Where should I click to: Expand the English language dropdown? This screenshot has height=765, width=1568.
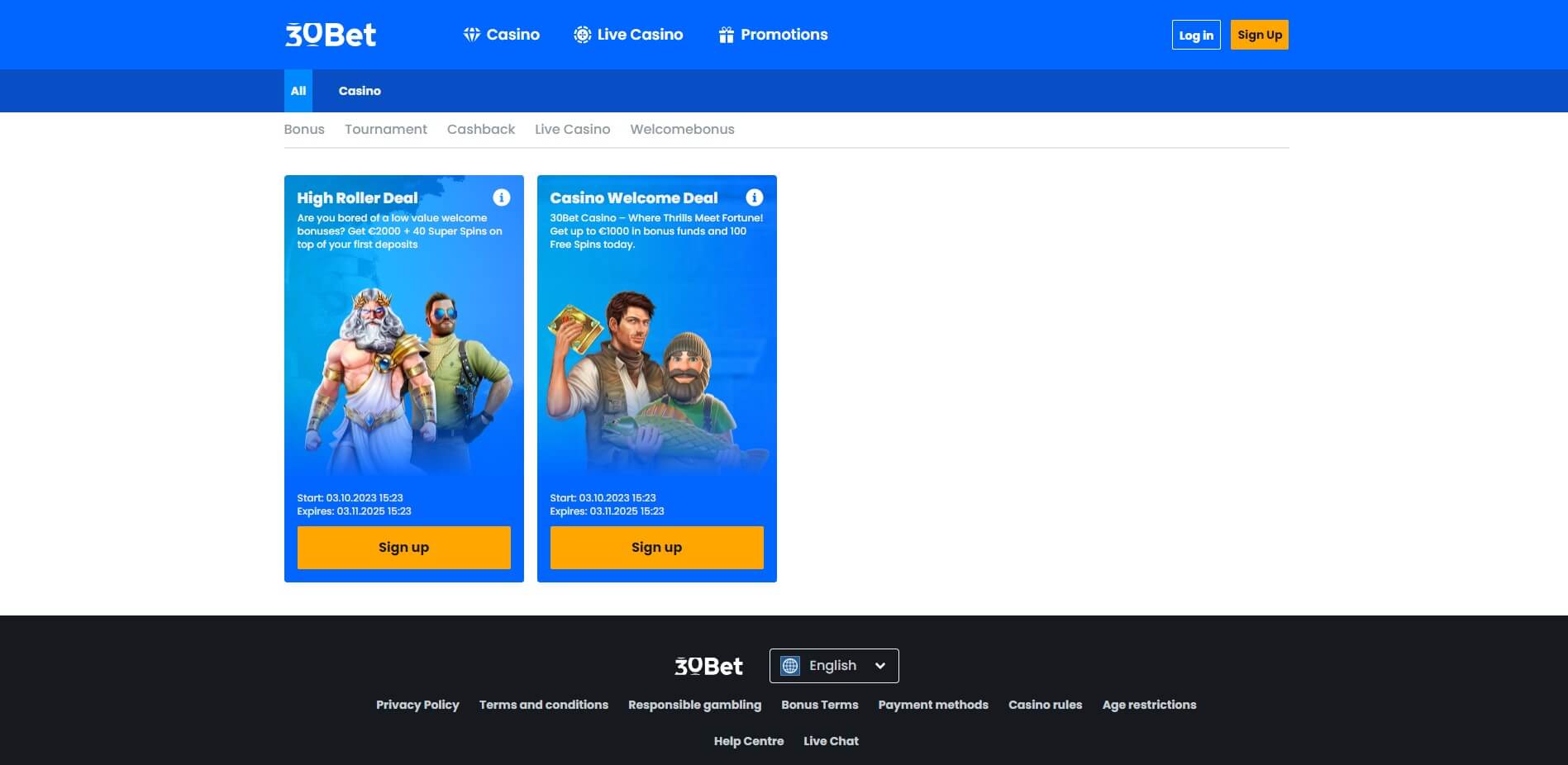pos(879,666)
